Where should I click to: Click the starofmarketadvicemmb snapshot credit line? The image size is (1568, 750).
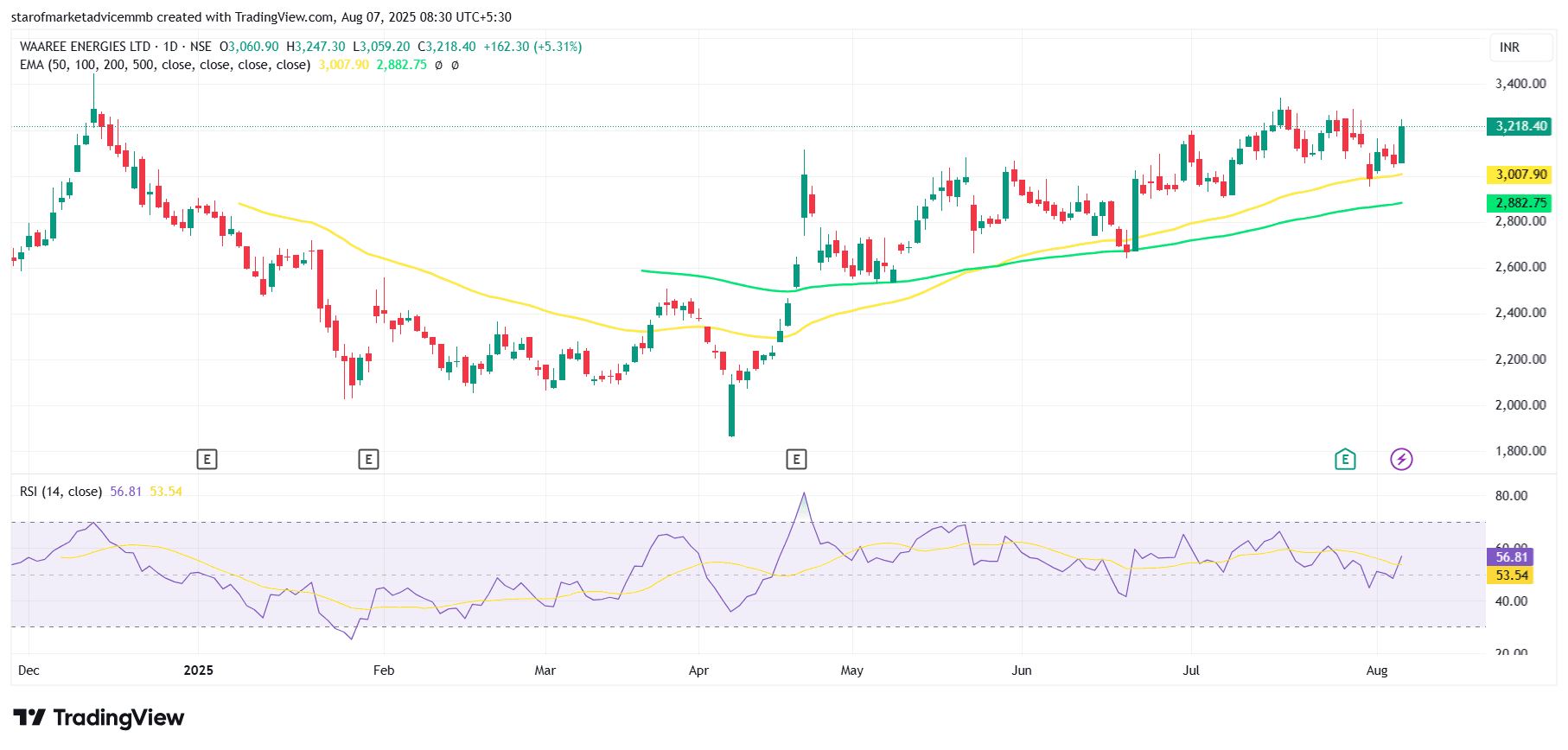pyautogui.click(x=261, y=17)
